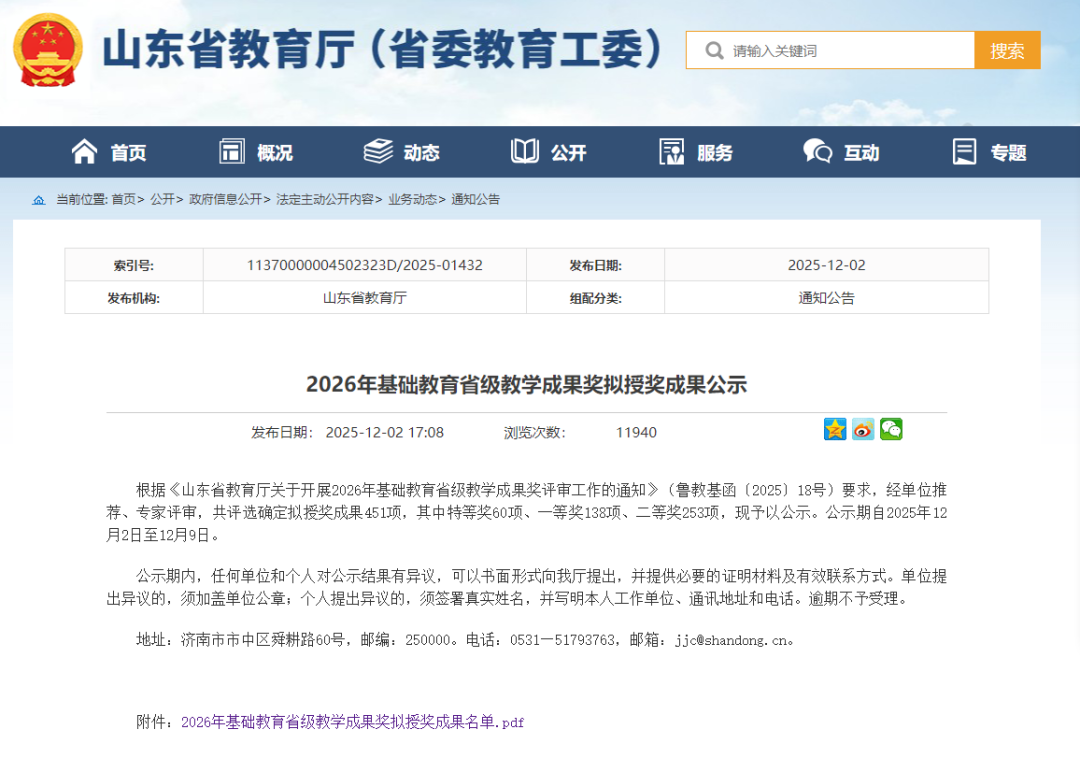Click the breadcrumb location house icon
The image size is (1080, 758).
(x=38, y=199)
